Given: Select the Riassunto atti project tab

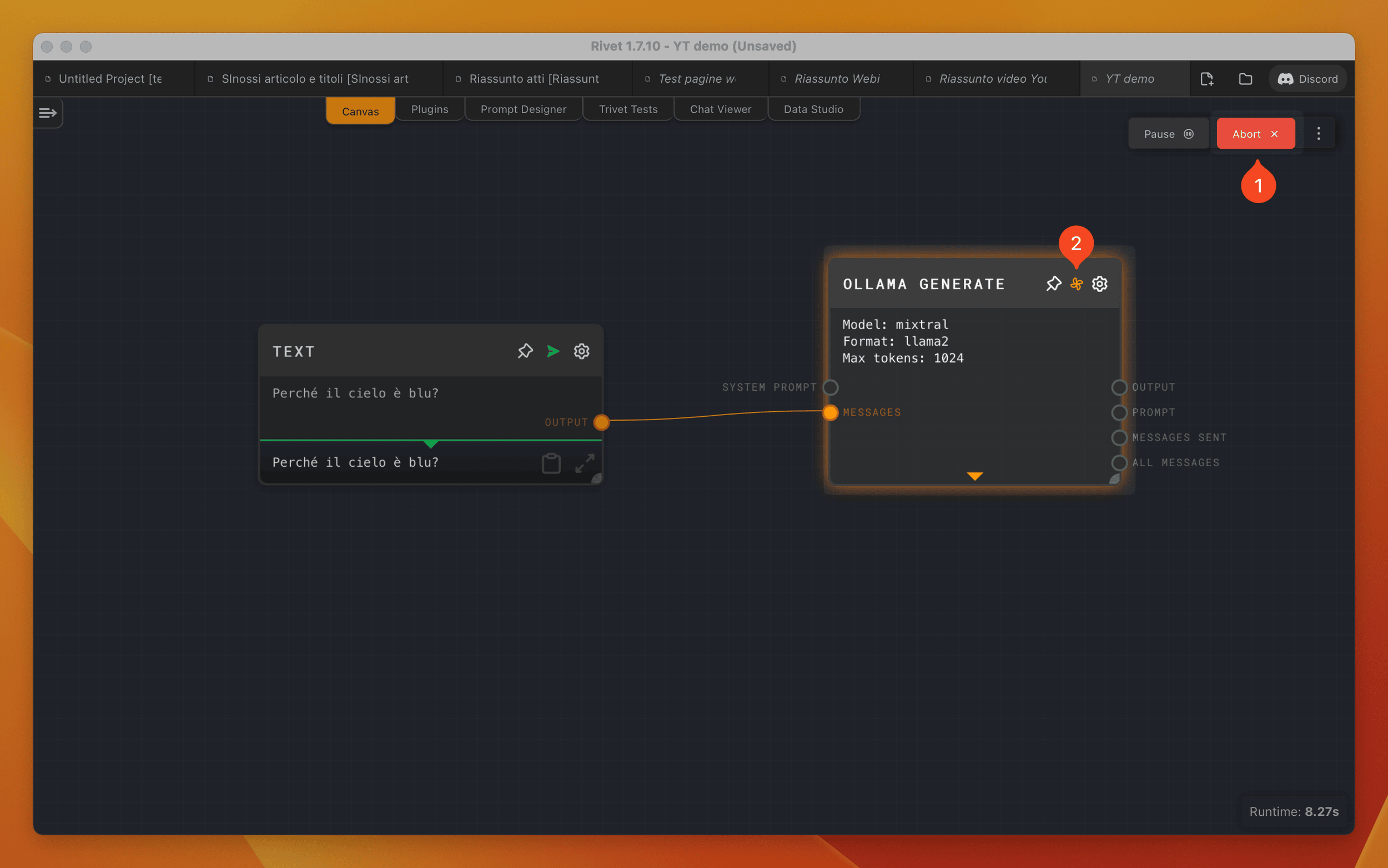Looking at the screenshot, I should pyautogui.click(x=537, y=79).
